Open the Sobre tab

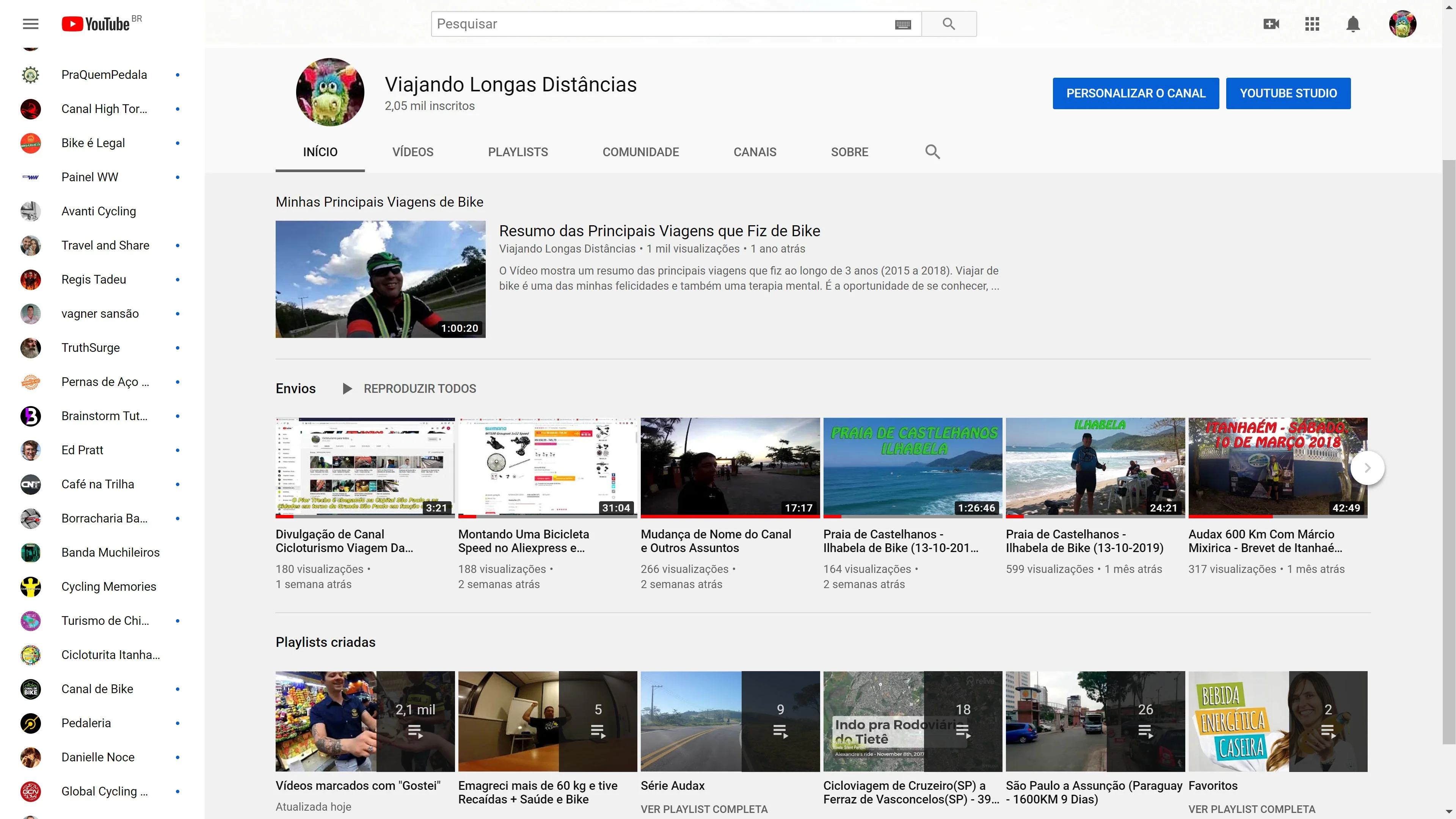[x=849, y=152]
